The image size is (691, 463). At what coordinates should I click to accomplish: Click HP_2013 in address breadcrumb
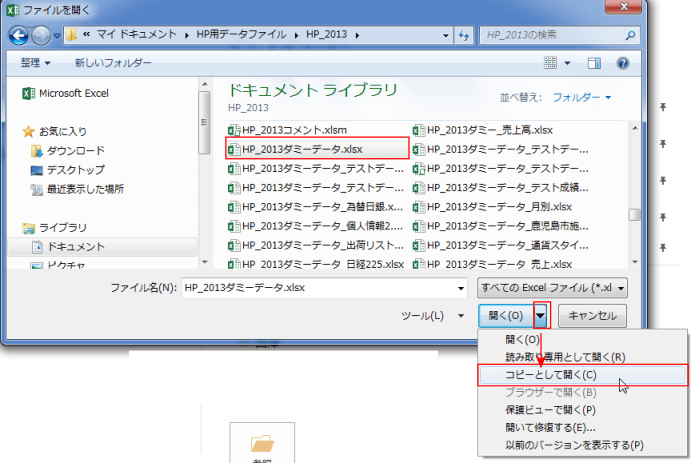(327, 35)
